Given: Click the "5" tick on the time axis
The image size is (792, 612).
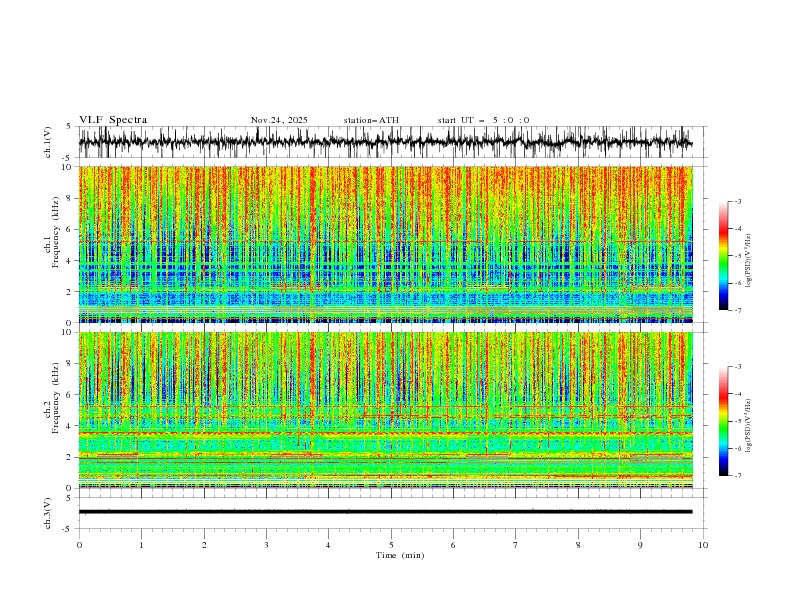Looking at the screenshot, I should point(391,545).
